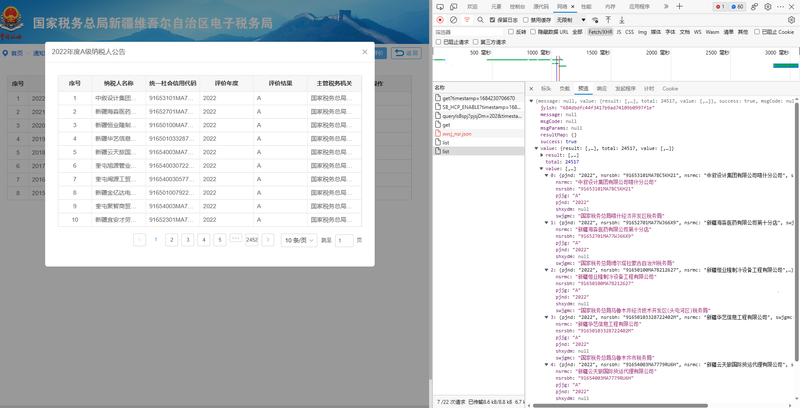Select the queryIsBspj request row
The width and height of the screenshot is (800, 408).
pos(479,116)
